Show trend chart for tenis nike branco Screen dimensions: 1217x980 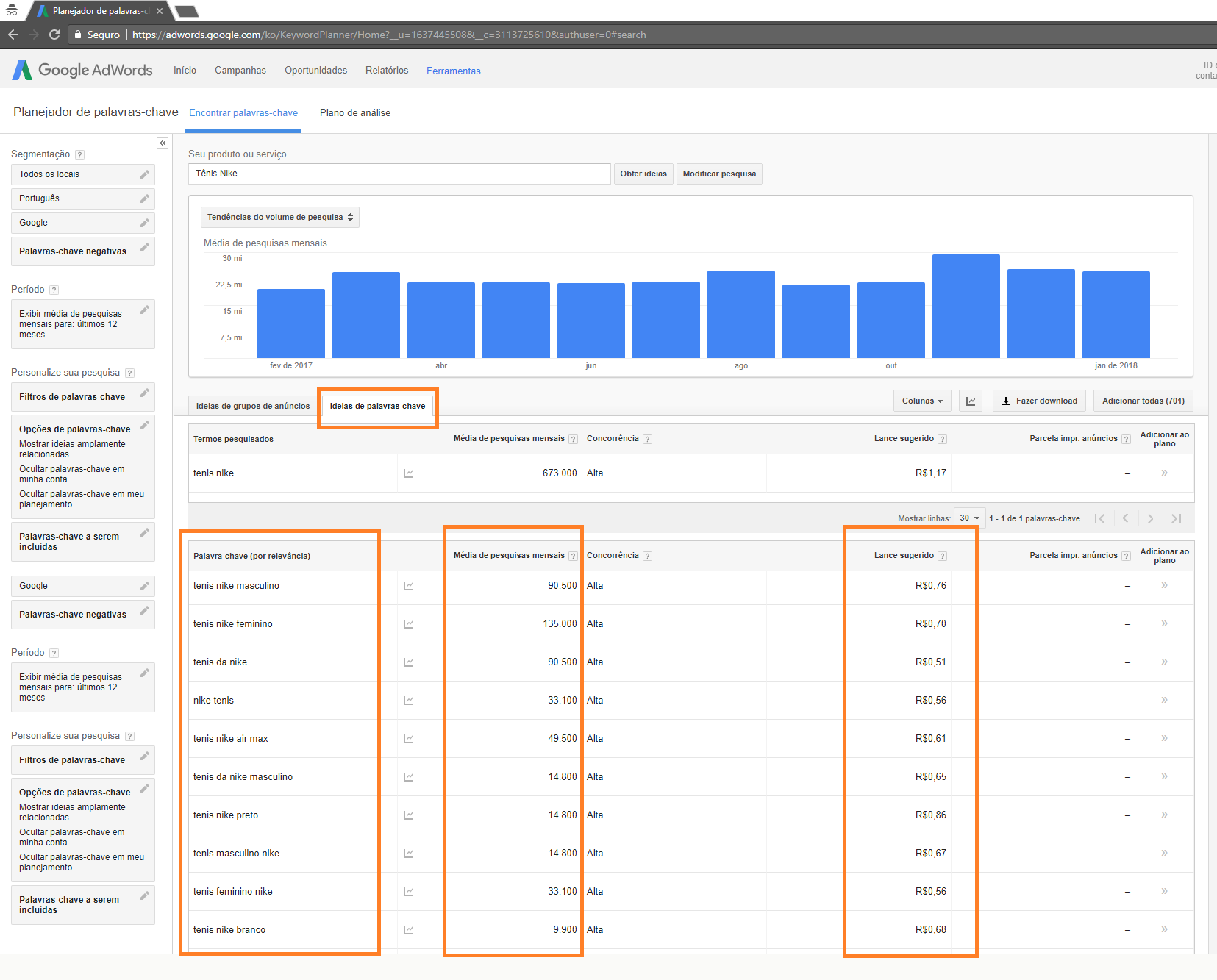(x=408, y=930)
